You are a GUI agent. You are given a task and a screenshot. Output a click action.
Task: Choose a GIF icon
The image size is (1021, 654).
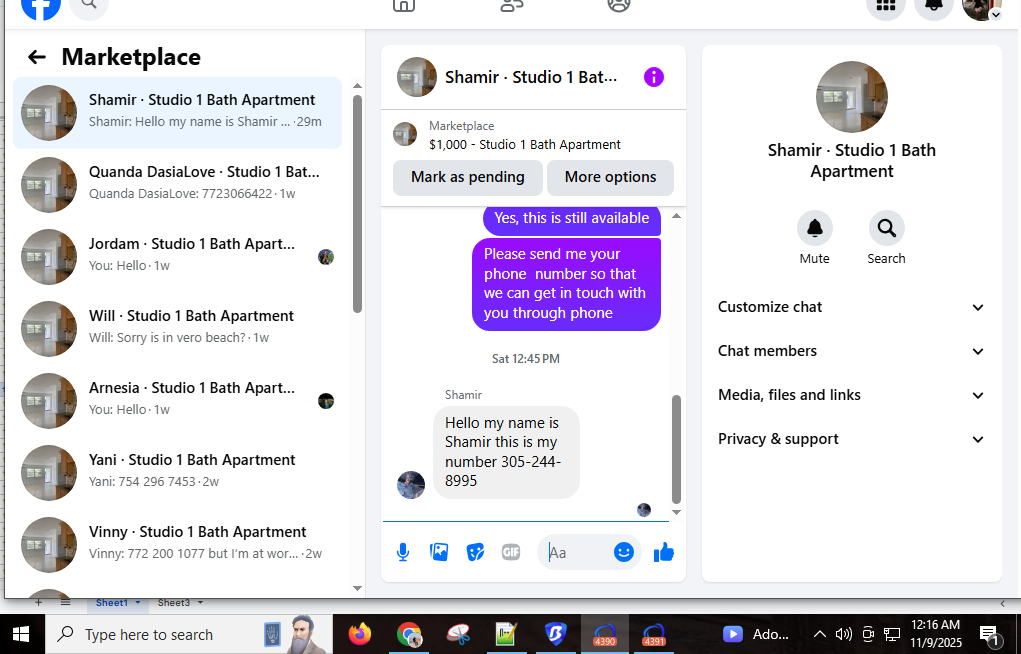[511, 552]
